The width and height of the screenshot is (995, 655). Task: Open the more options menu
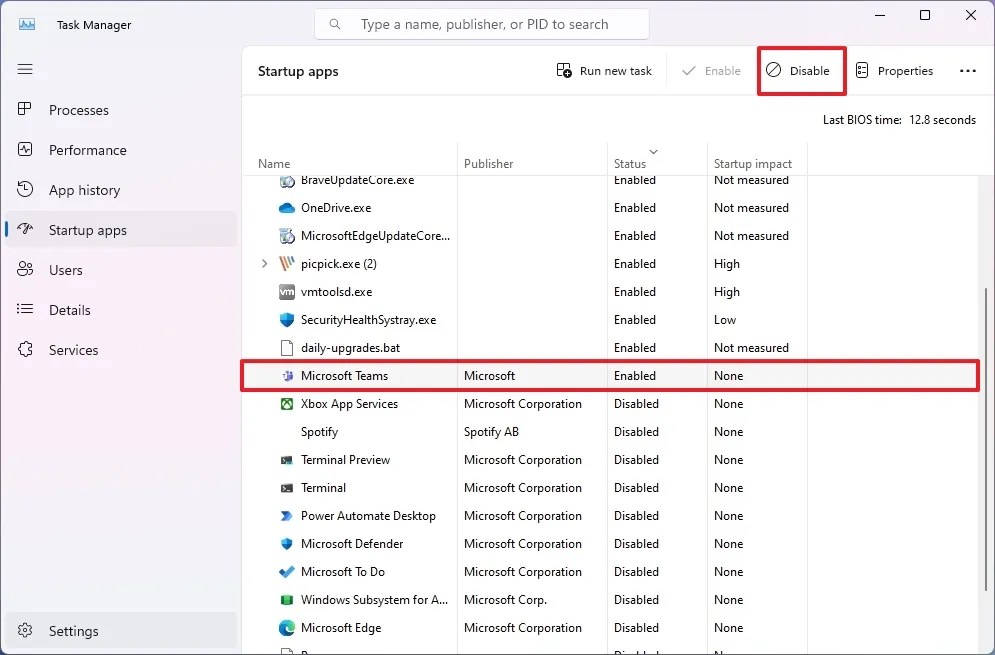[x=967, y=70]
